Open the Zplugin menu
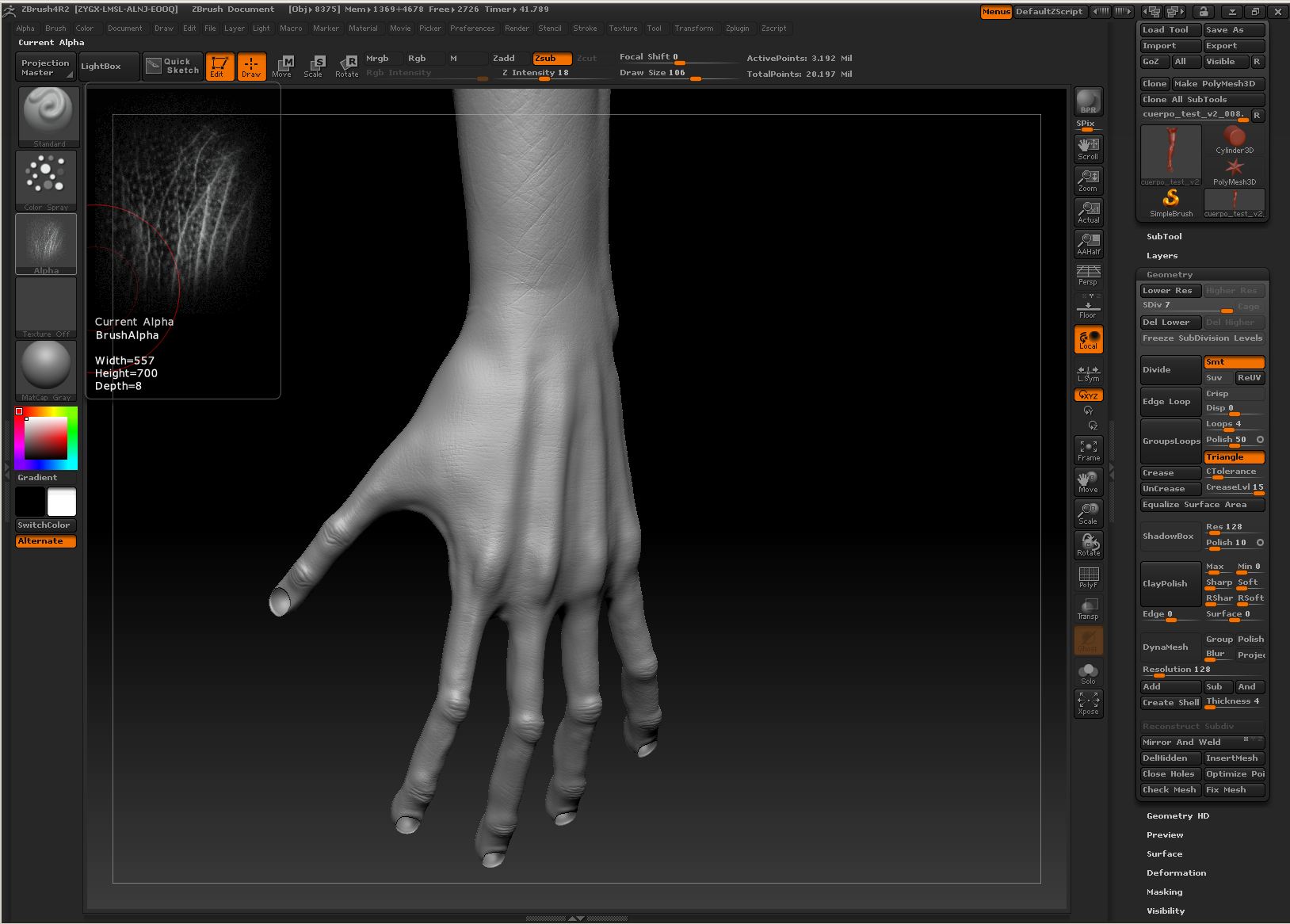Image resolution: width=1290 pixels, height=924 pixels. coord(737,29)
